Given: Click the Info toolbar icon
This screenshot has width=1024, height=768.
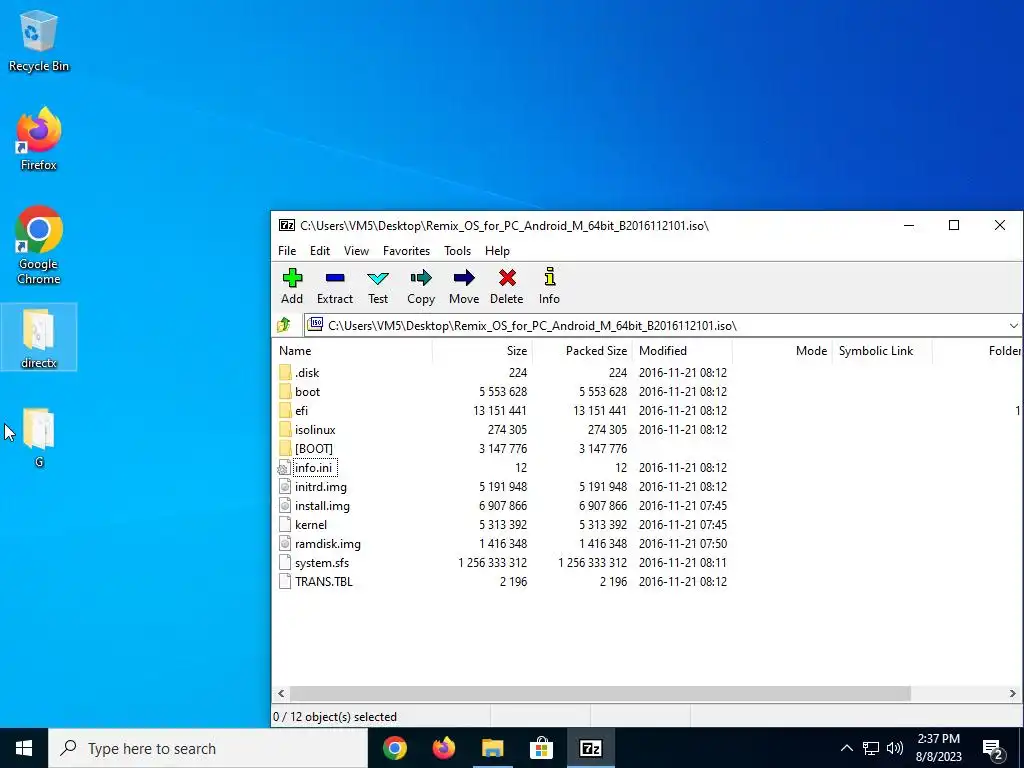Looking at the screenshot, I should tap(549, 286).
